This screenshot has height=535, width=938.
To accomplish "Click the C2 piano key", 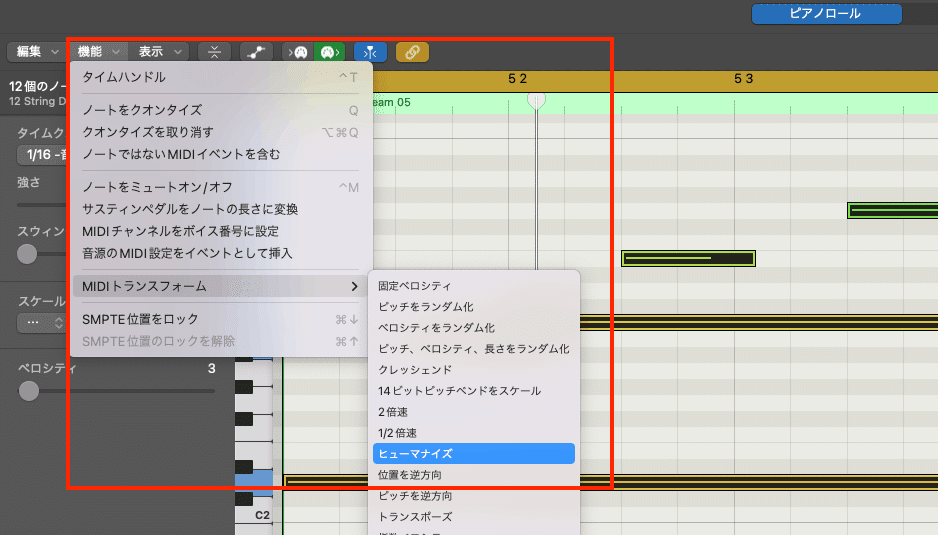I will click(254, 515).
